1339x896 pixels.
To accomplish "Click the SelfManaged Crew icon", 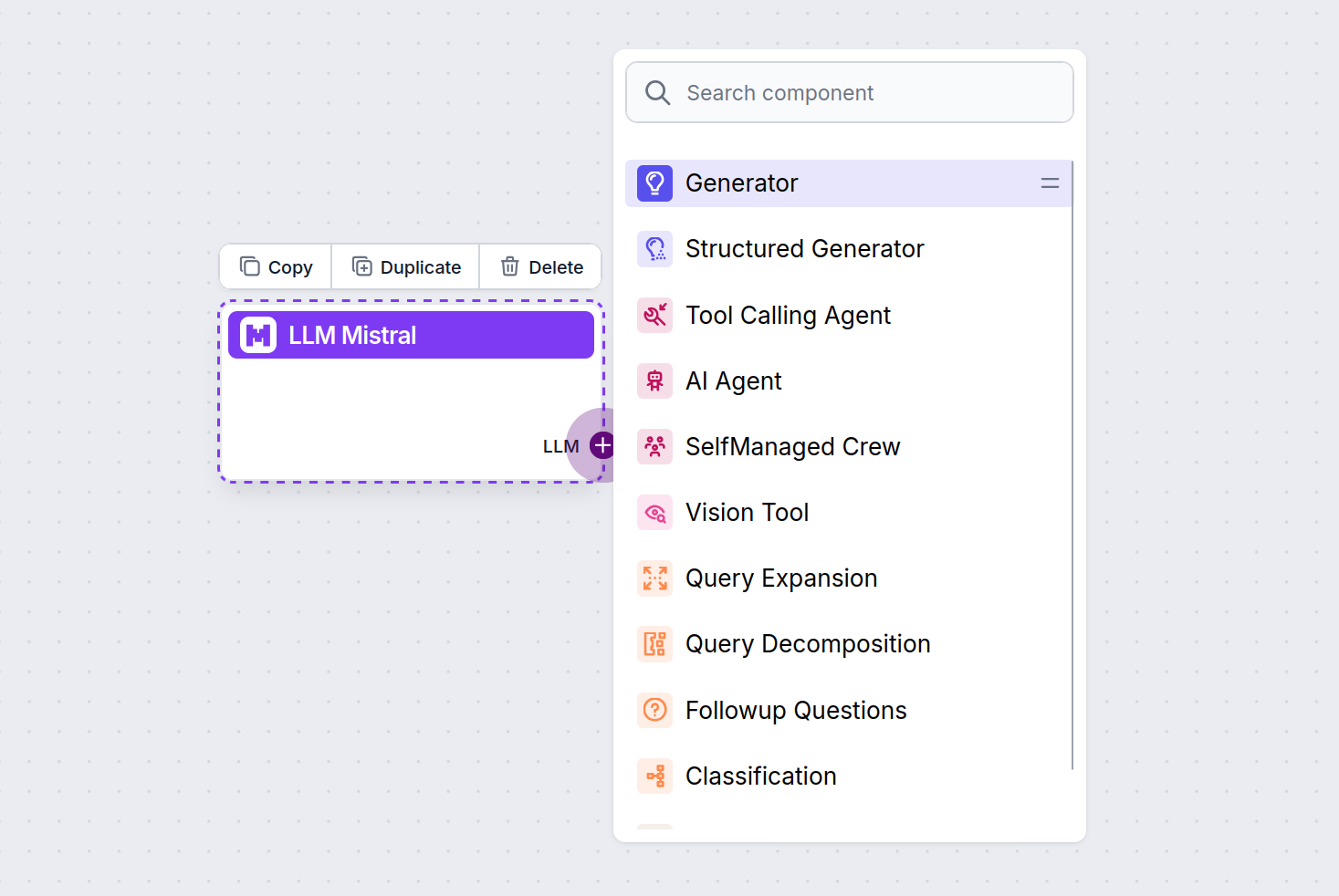I will (654, 447).
